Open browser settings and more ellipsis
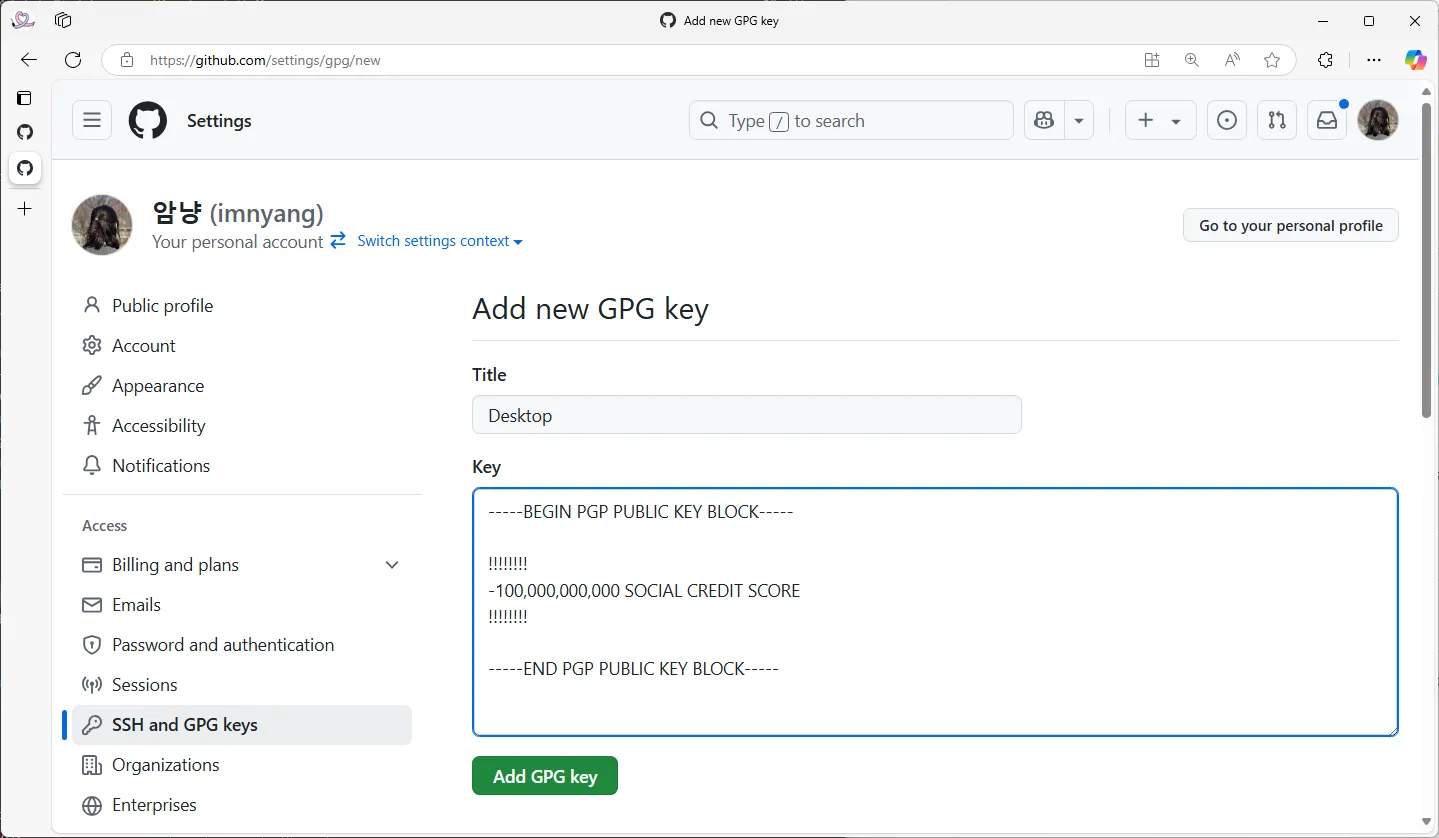This screenshot has height=838, width=1439. point(1374,60)
